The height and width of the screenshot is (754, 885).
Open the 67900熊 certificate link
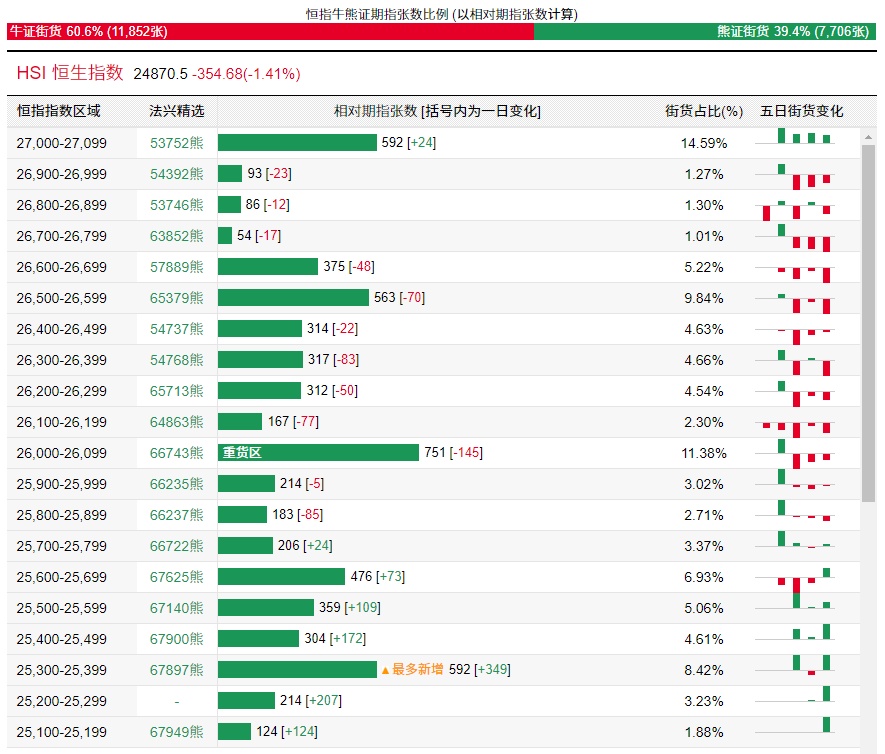point(177,639)
